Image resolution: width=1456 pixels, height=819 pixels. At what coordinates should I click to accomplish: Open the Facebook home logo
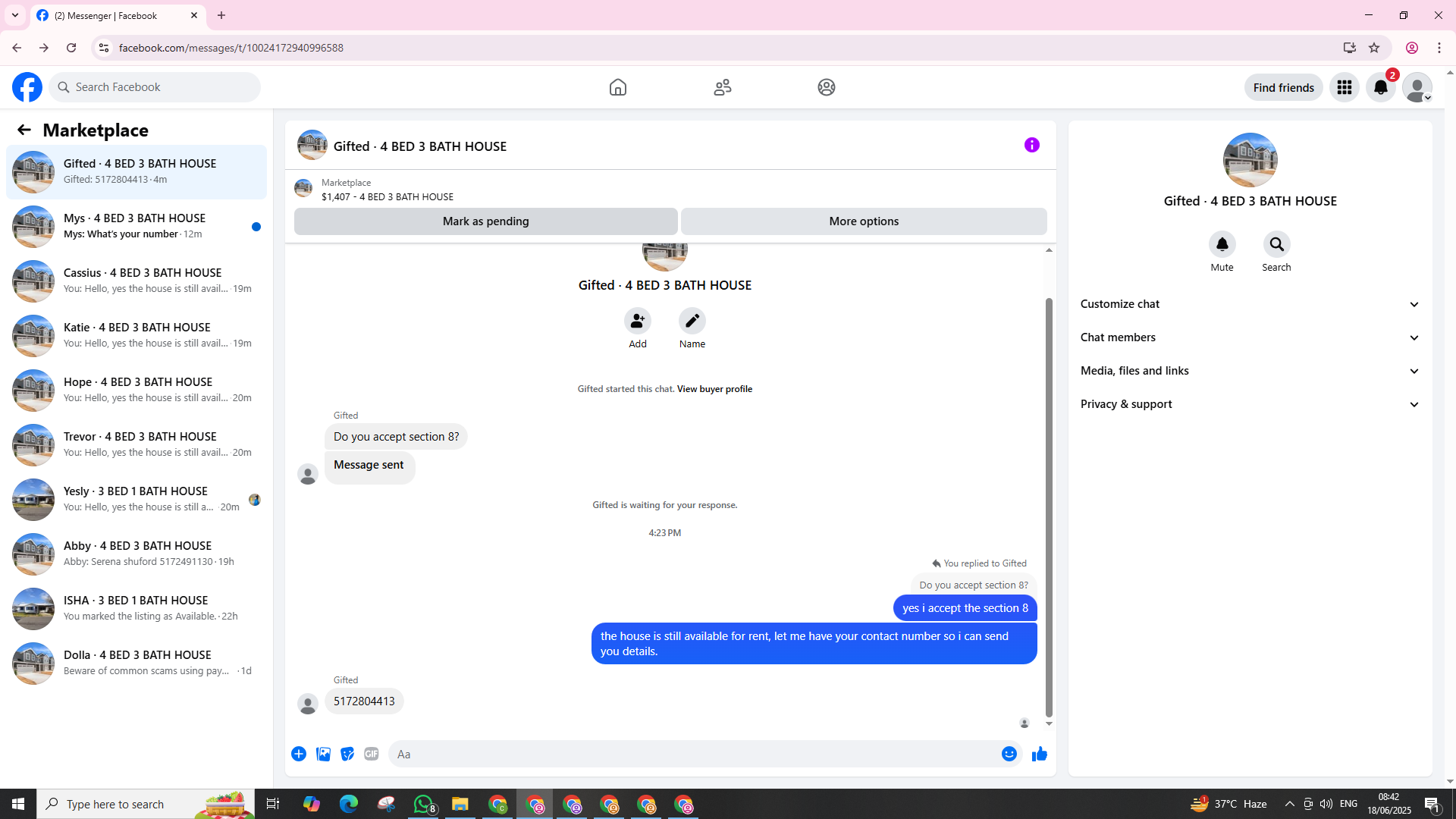27,87
